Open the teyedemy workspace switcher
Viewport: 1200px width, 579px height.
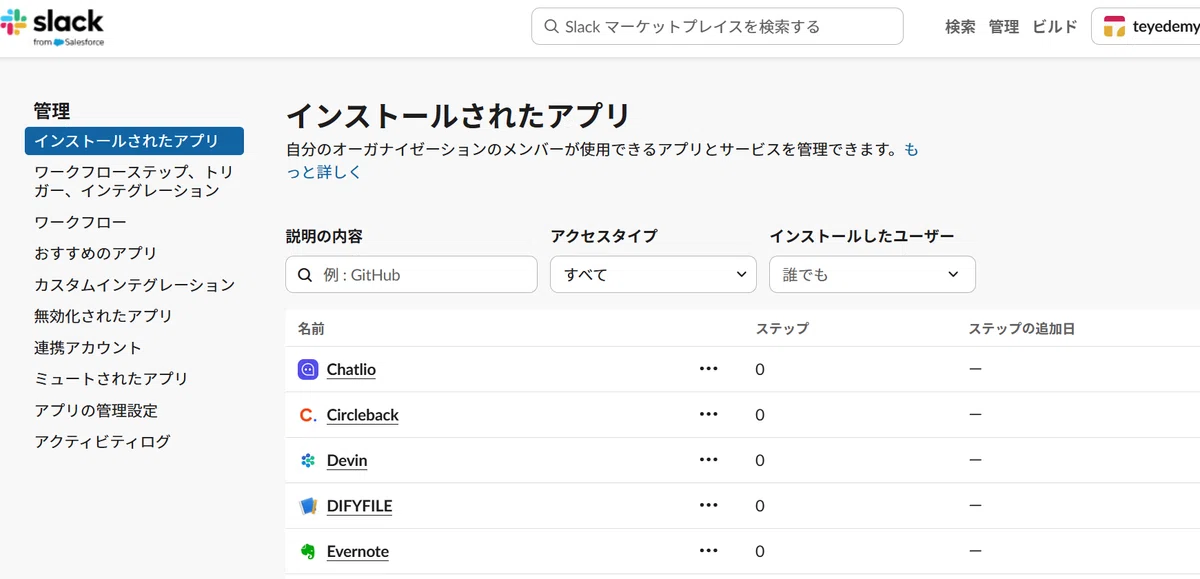pos(1148,27)
